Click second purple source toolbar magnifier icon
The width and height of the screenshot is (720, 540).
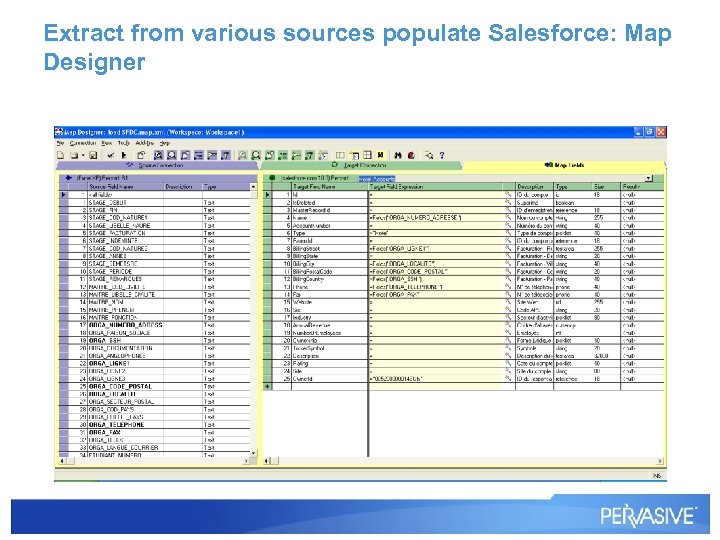click(172, 155)
